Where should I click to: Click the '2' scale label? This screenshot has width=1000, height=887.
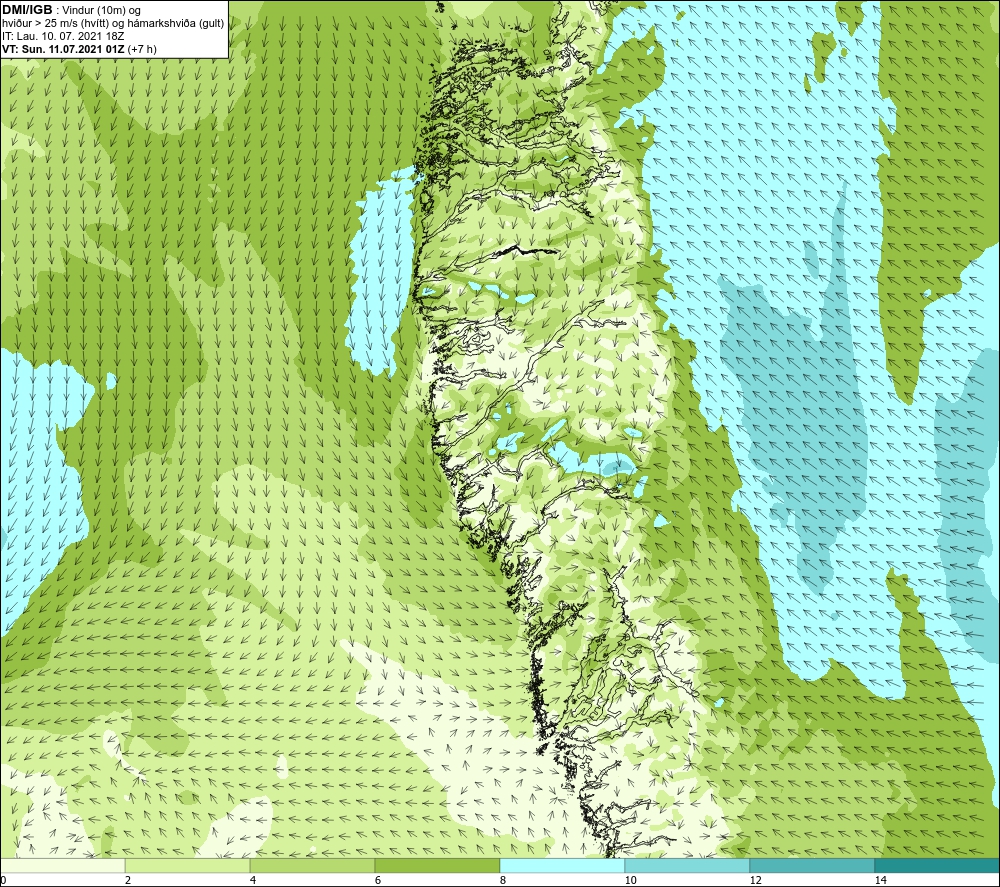pyautogui.click(x=128, y=880)
